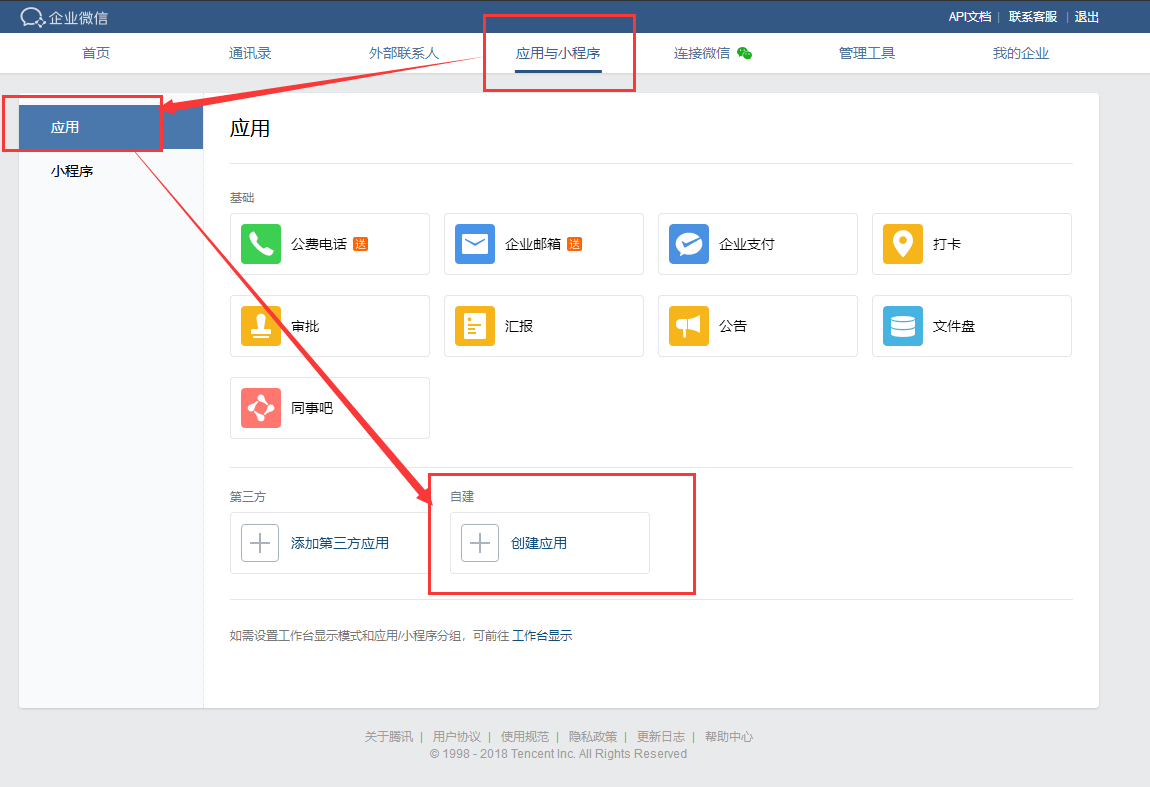Click the plus icon for 添加第三方应用
The width and height of the screenshot is (1150, 787).
click(x=260, y=543)
